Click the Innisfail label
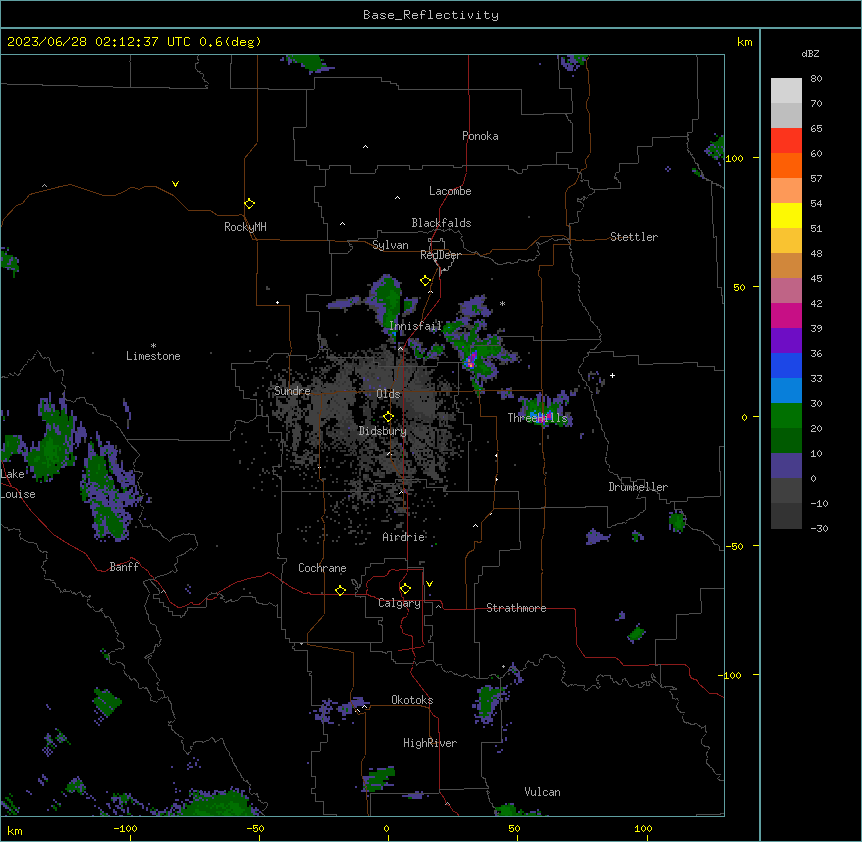Viewport: 862px width, 842px height. [415, 326]
